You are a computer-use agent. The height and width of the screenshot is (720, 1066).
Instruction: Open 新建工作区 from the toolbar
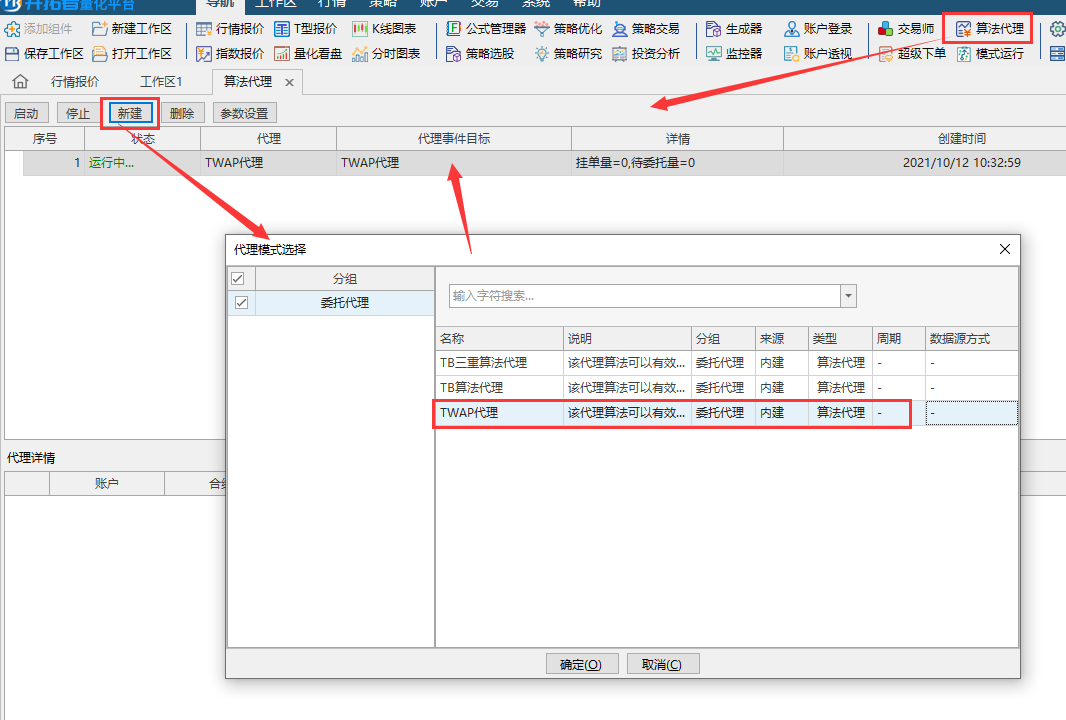pyautogui.click(x=131, y=29)
